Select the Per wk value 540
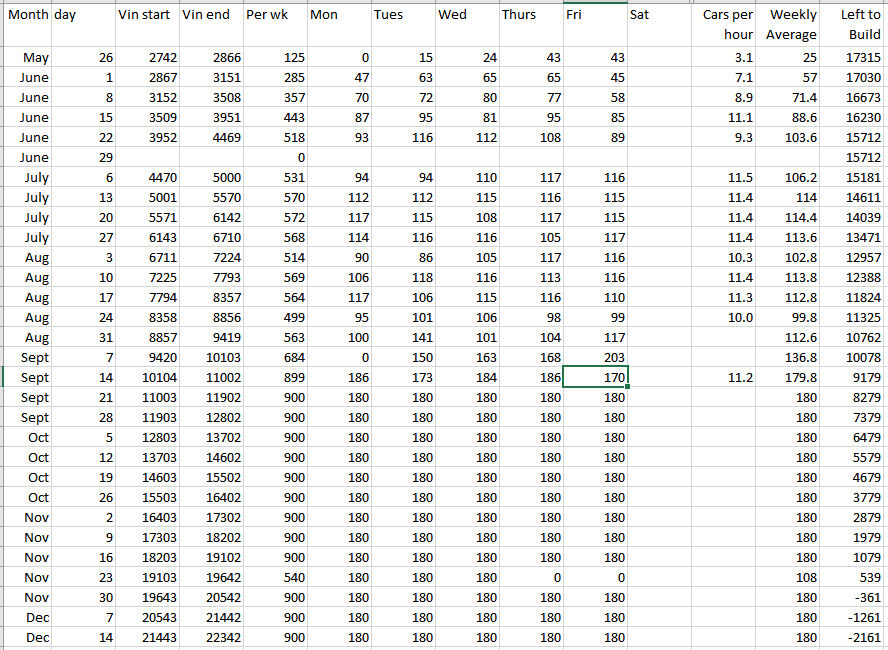The width and height of the screenshot is (888, 650). (x=274, y=578)
